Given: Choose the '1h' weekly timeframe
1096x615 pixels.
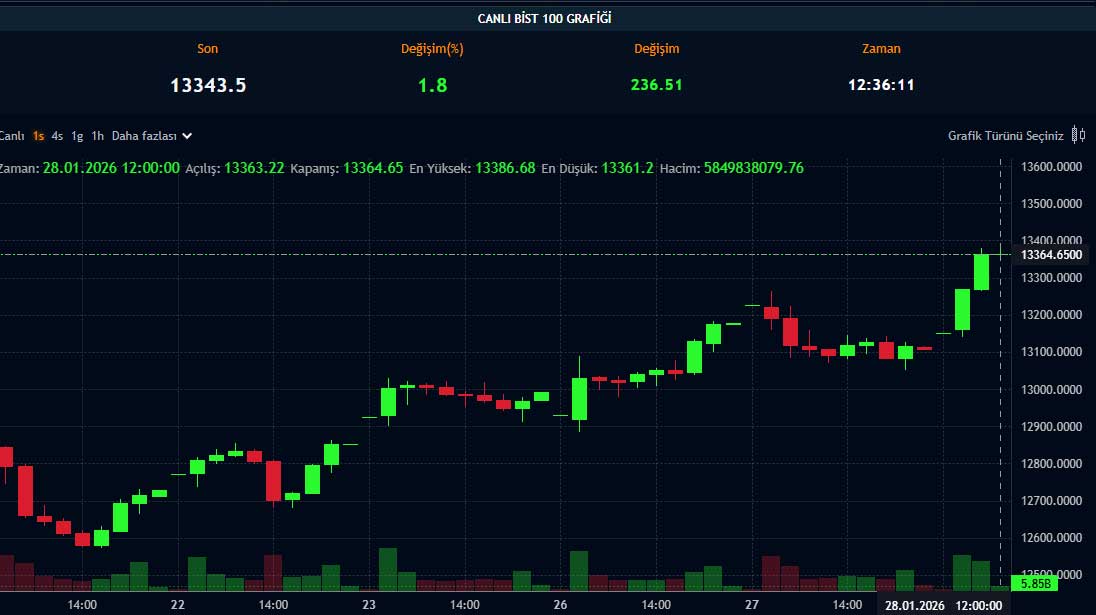Looking at the screenshot, I should click(x=97, y=135).
